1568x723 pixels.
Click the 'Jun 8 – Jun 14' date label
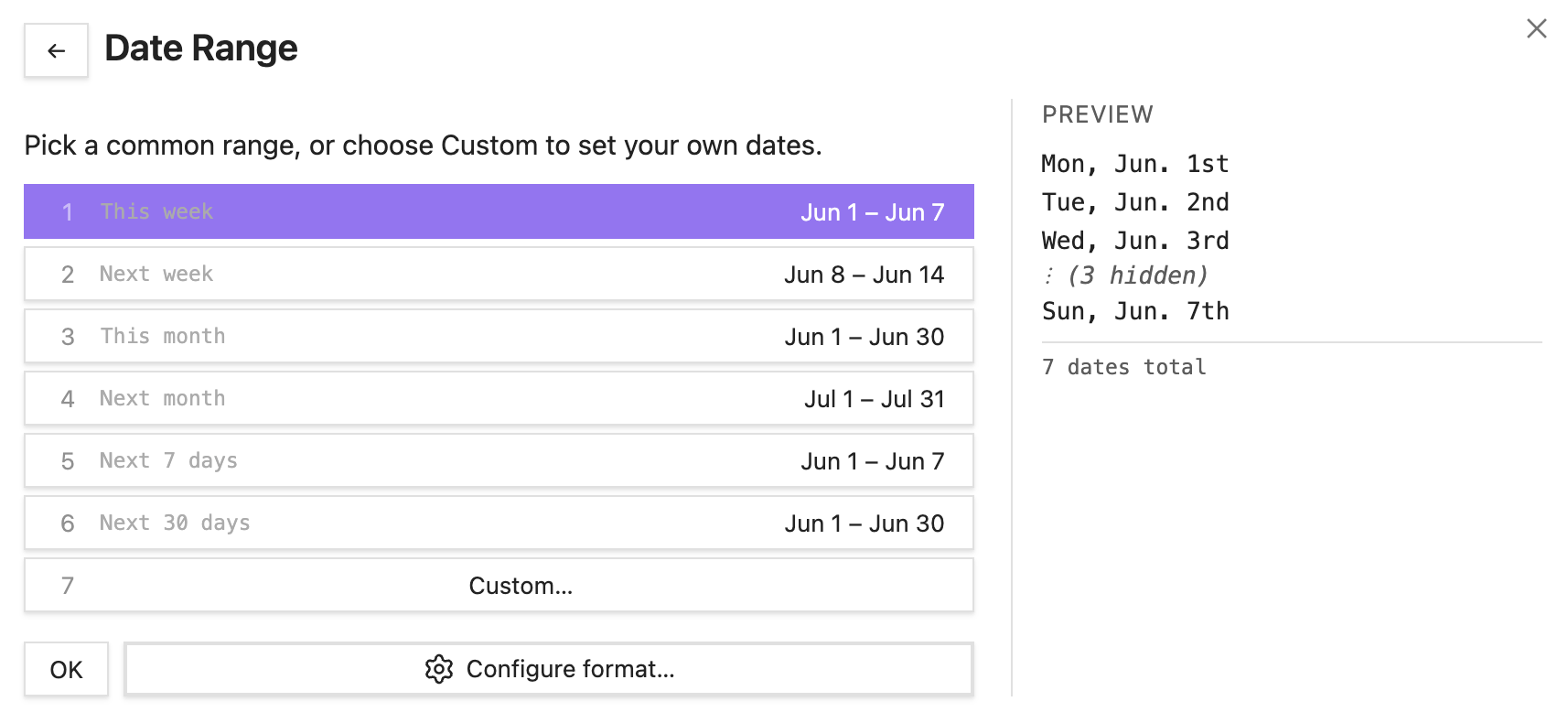tap(864, 275)
